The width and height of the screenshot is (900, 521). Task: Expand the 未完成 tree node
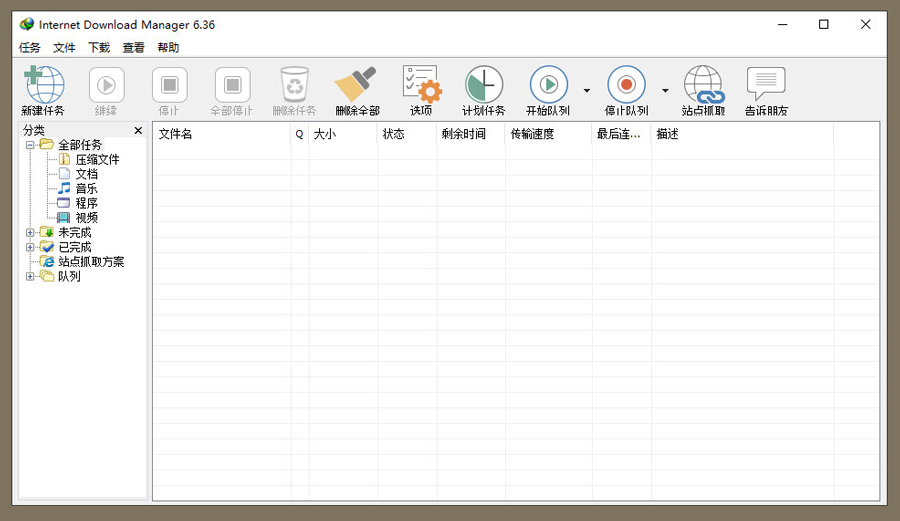(30, 233)
